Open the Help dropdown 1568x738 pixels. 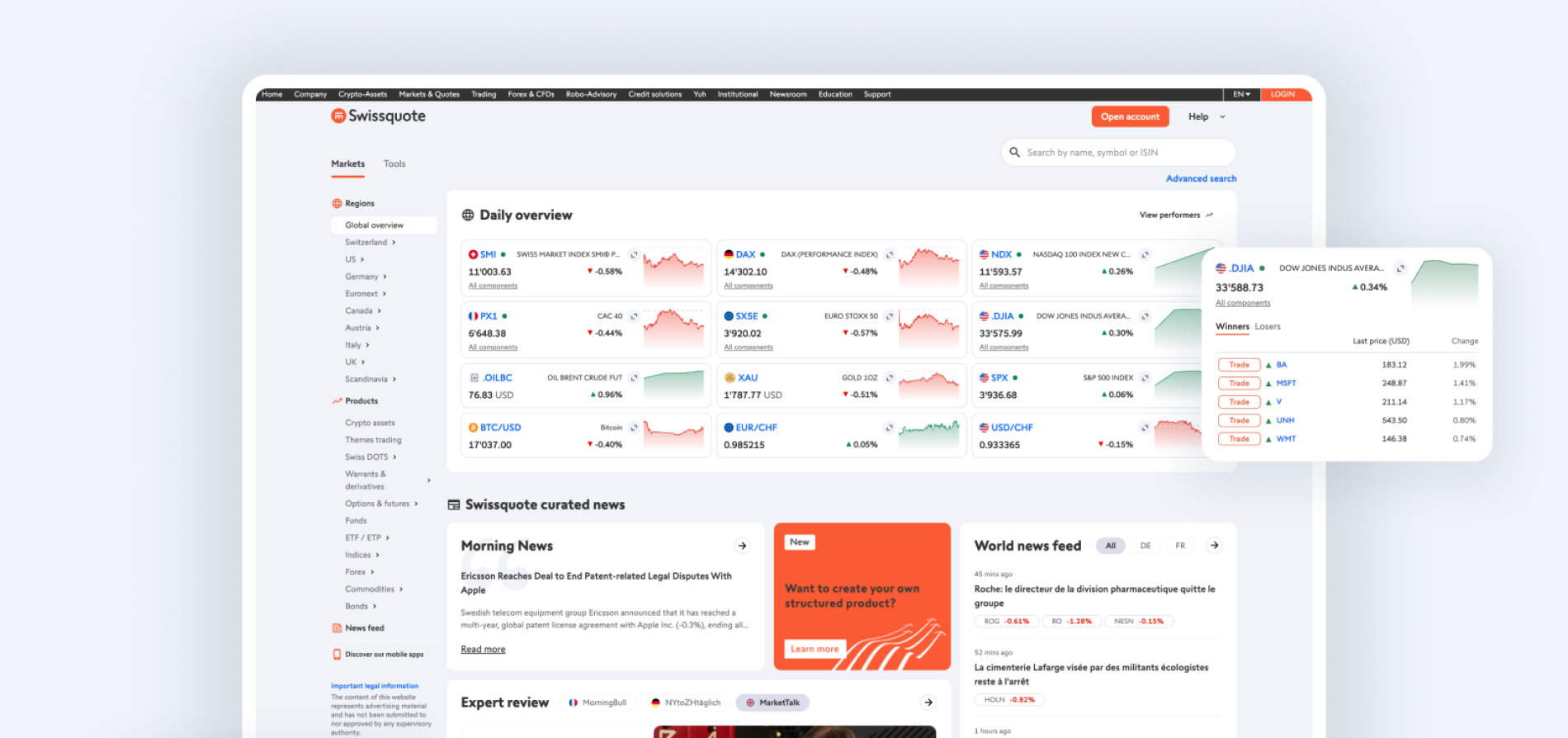1207,116
